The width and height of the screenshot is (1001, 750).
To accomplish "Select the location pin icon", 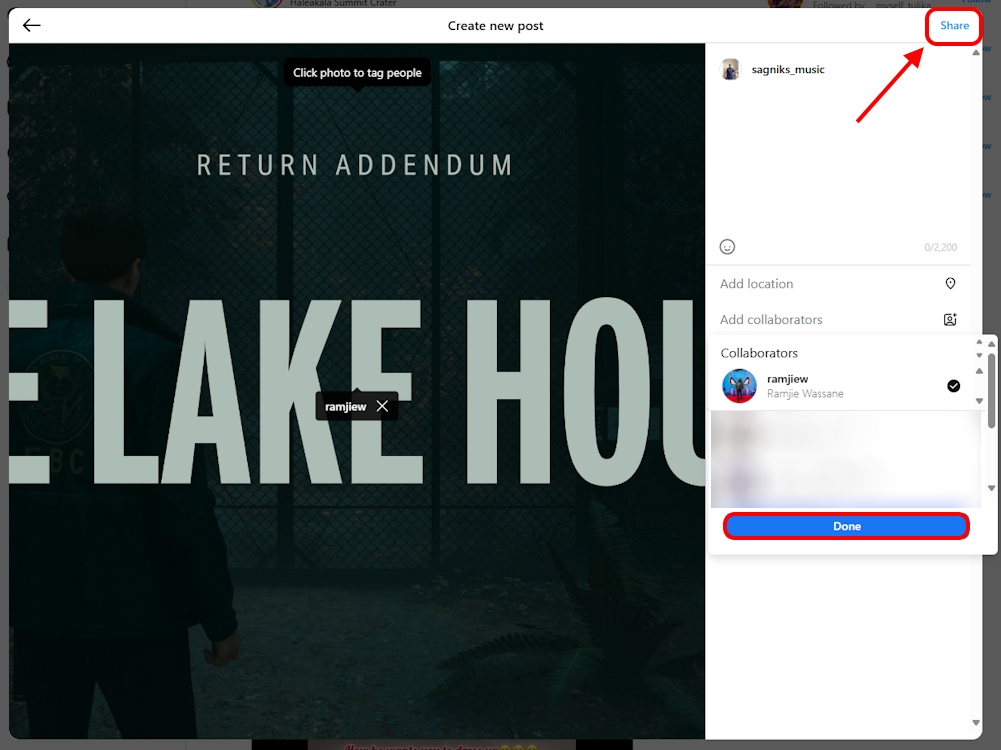I will pos(950,283).
